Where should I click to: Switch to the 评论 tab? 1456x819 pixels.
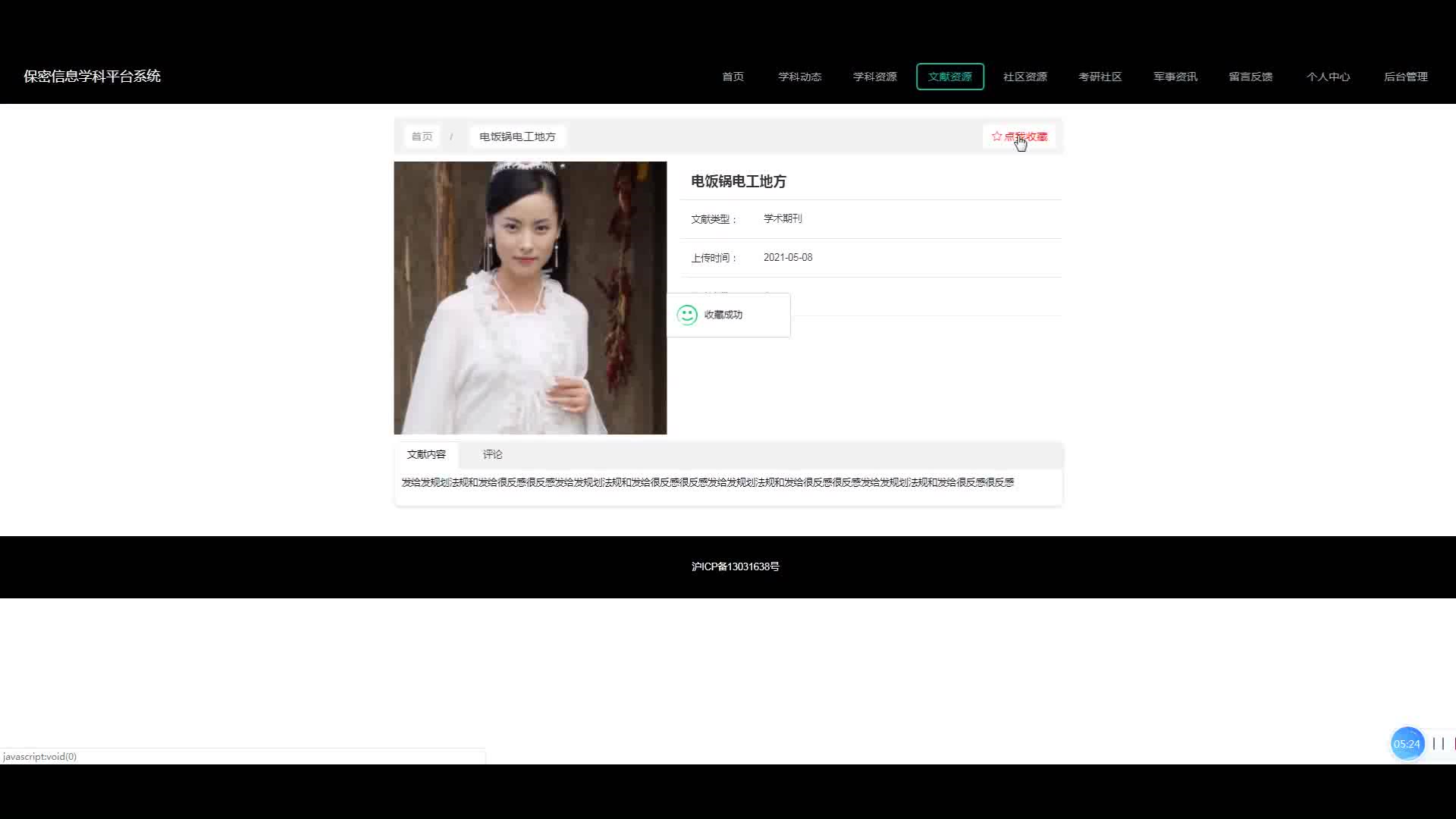(x=492, y=454)
